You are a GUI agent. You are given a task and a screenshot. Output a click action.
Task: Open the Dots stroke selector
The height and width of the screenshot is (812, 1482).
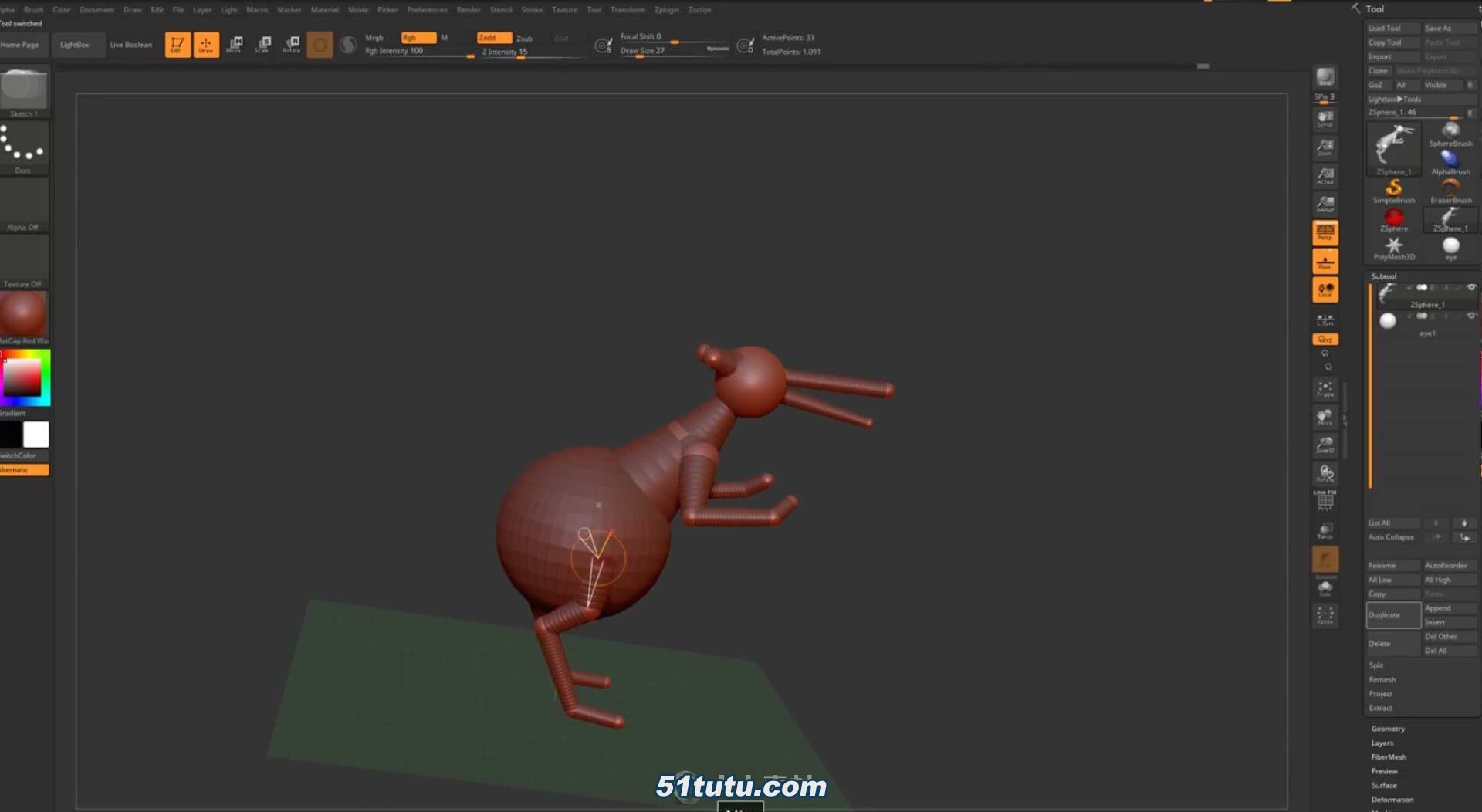(x=23, y=148)
